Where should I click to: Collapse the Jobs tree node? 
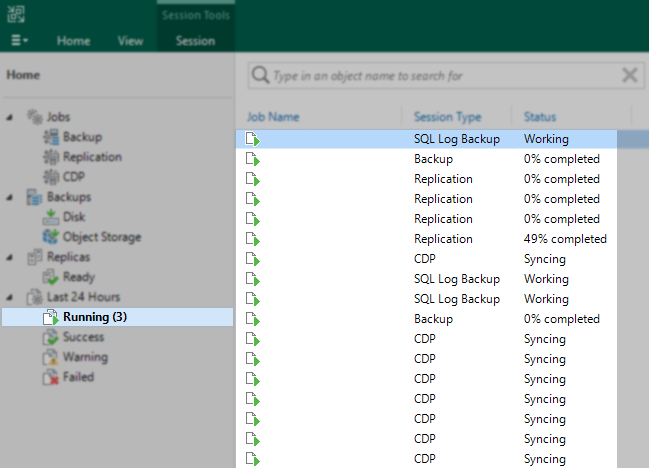[x=10, y=118]
